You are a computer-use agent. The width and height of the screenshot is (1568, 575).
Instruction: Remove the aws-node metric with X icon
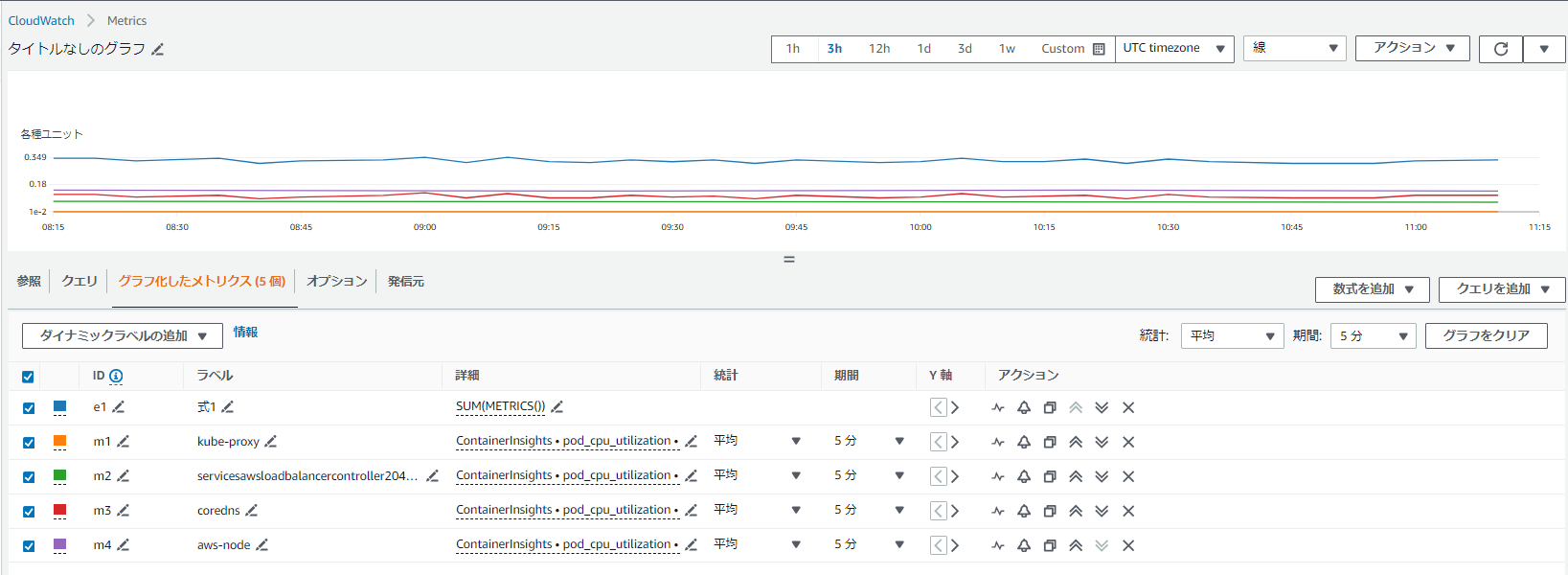[1128, 545]
